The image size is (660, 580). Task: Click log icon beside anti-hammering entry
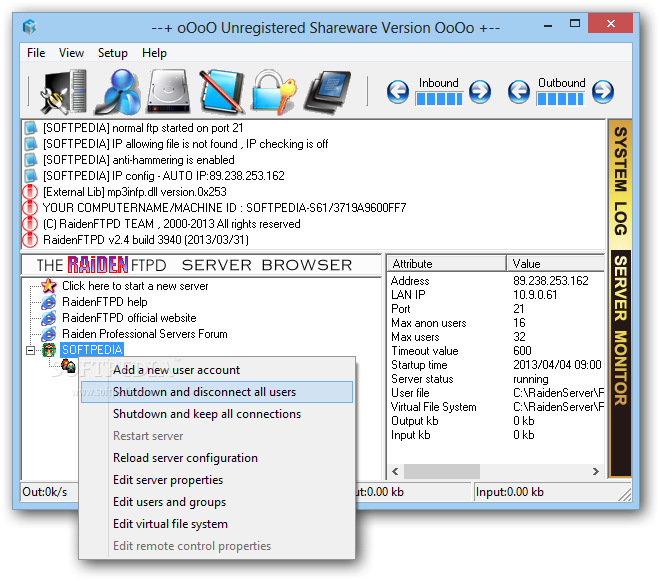[x=30, y=160]
